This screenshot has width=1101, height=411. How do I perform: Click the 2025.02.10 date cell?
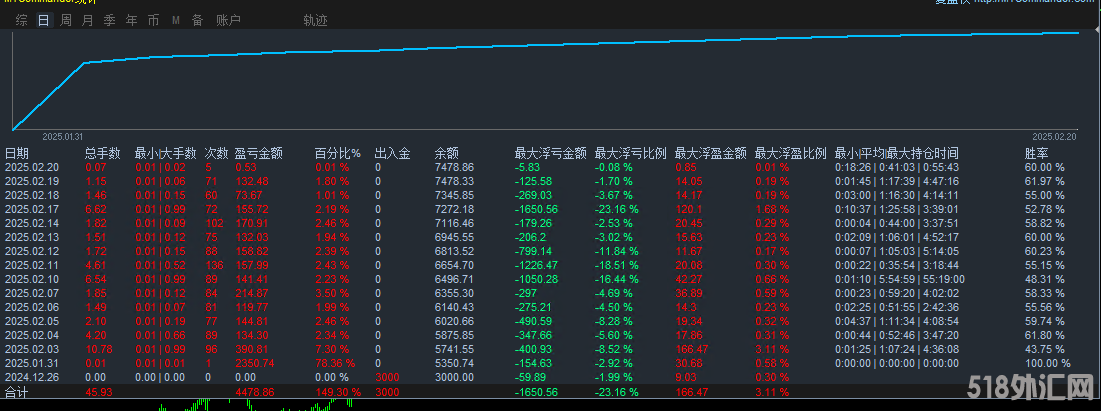point(32,280)
